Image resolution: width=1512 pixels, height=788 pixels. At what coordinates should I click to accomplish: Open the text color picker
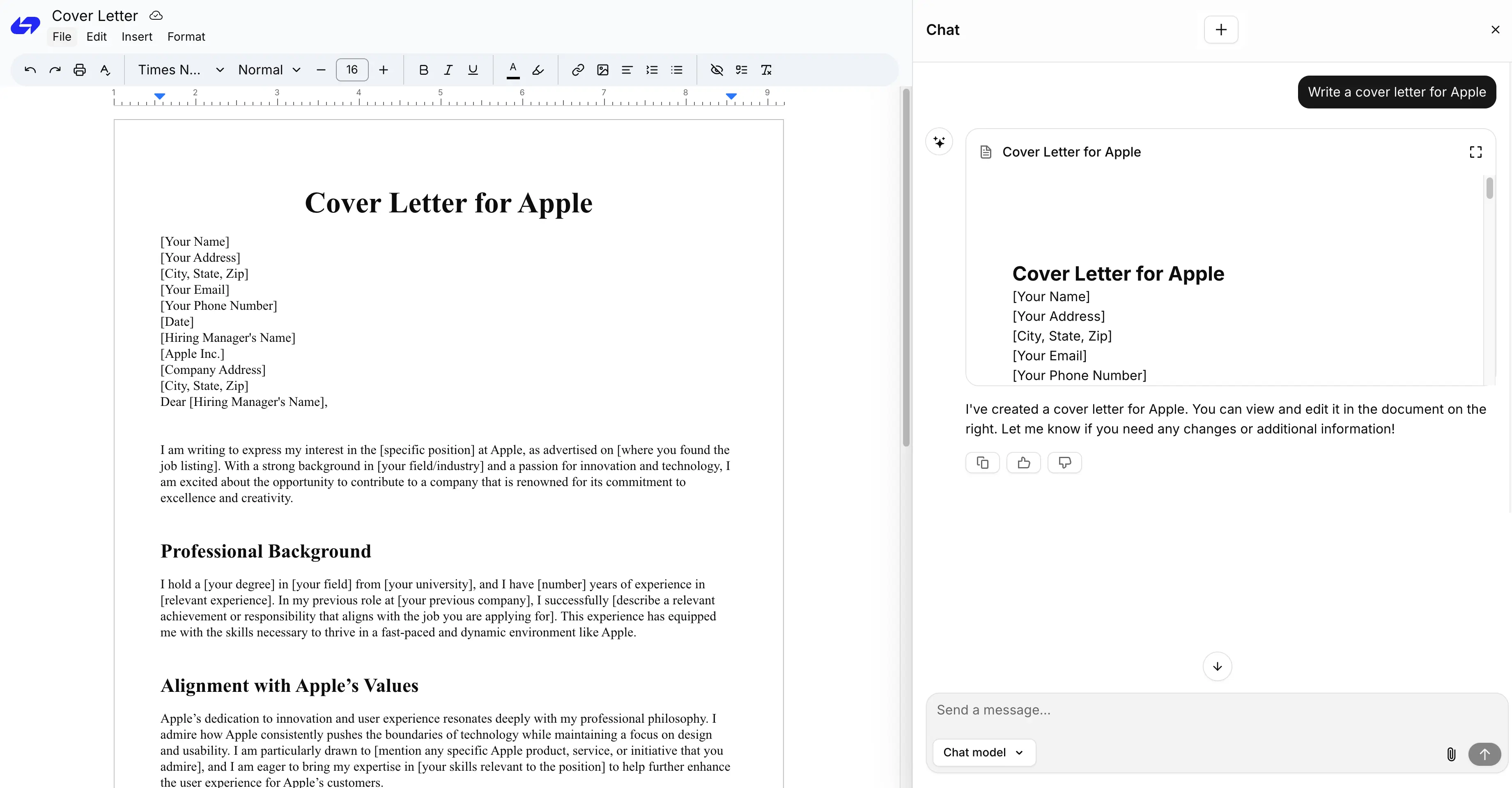tap(513, 70)
